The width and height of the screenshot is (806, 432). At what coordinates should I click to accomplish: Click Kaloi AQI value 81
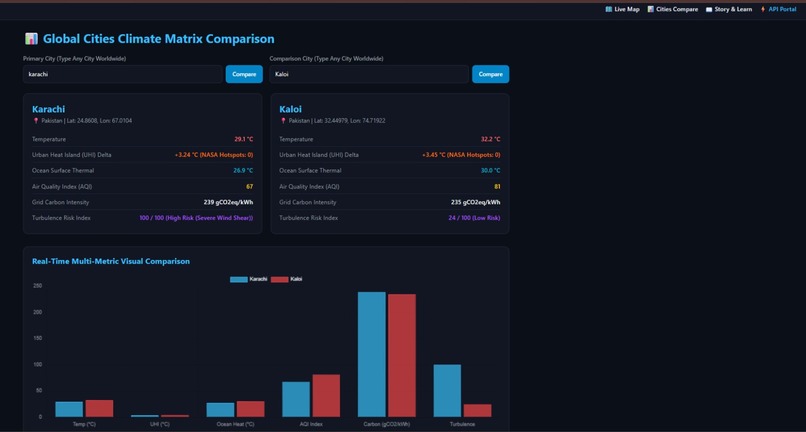497,187
